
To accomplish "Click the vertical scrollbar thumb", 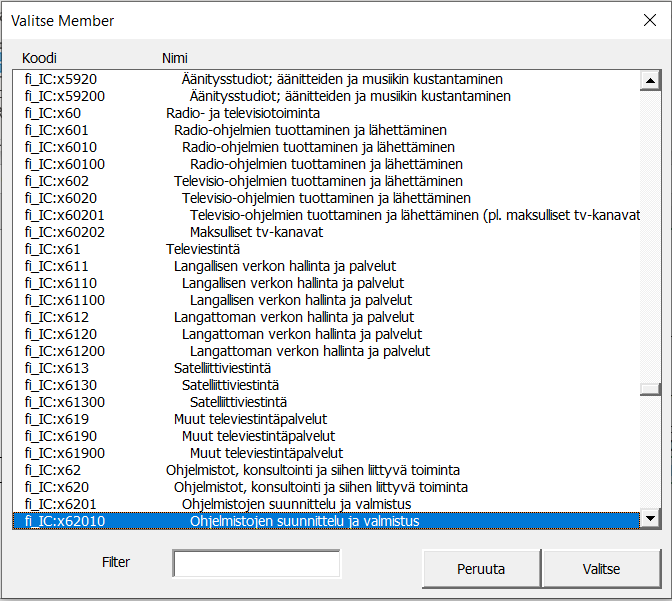I will click(651, 390).
